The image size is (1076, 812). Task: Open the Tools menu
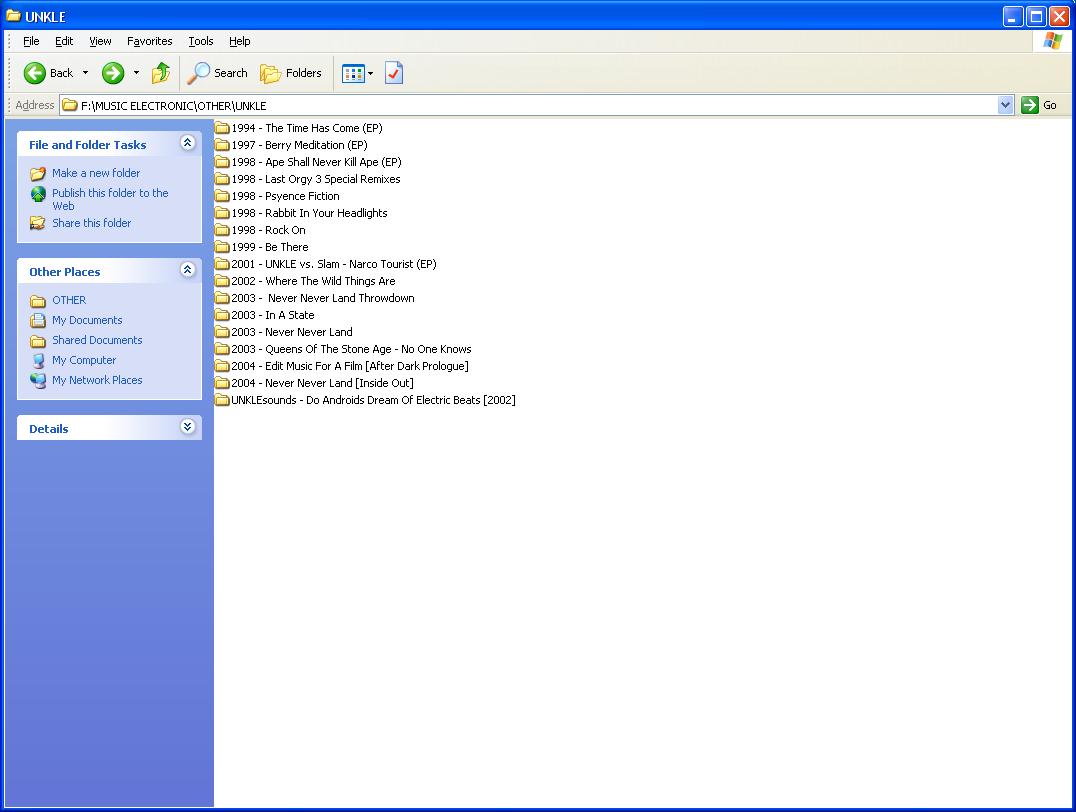200,41
